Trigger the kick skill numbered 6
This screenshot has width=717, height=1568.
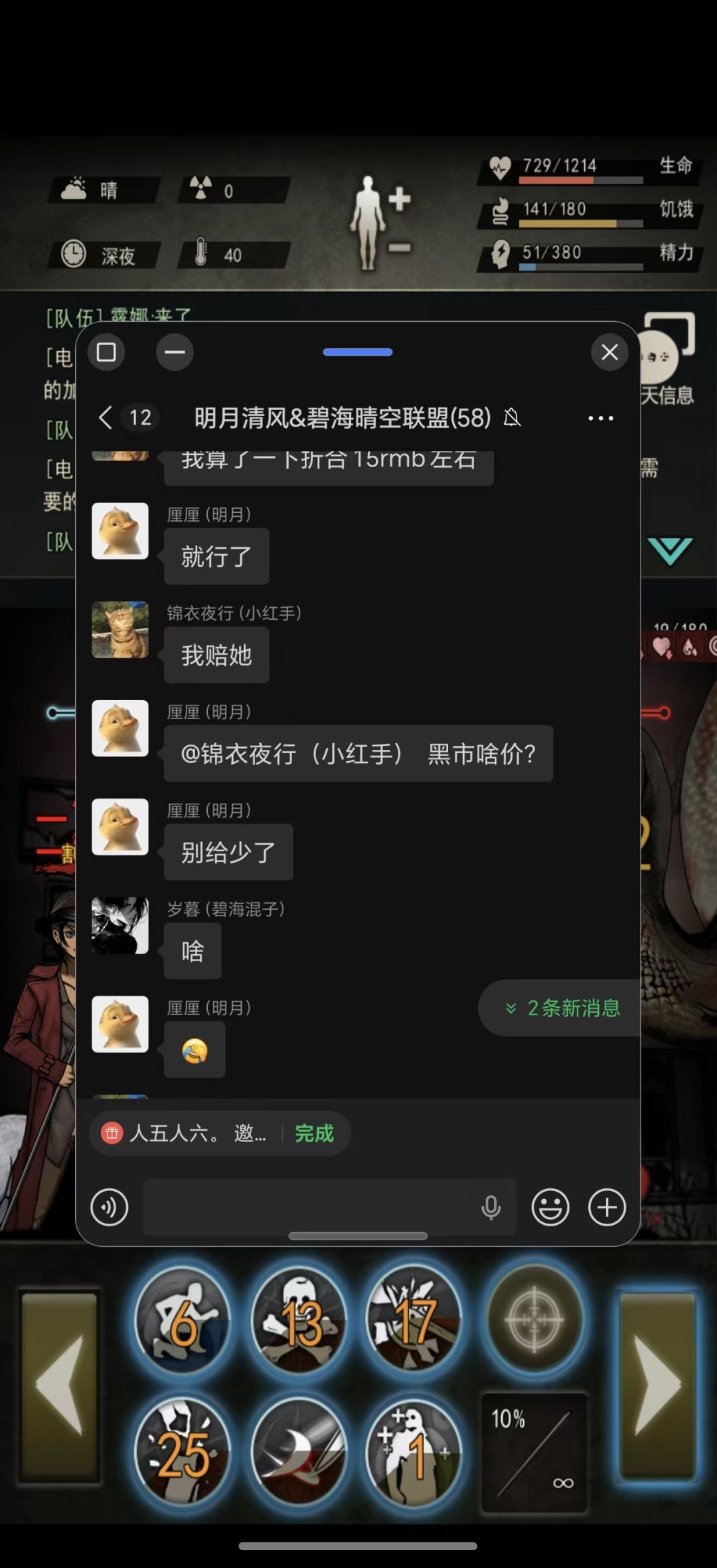[182, 1320]
